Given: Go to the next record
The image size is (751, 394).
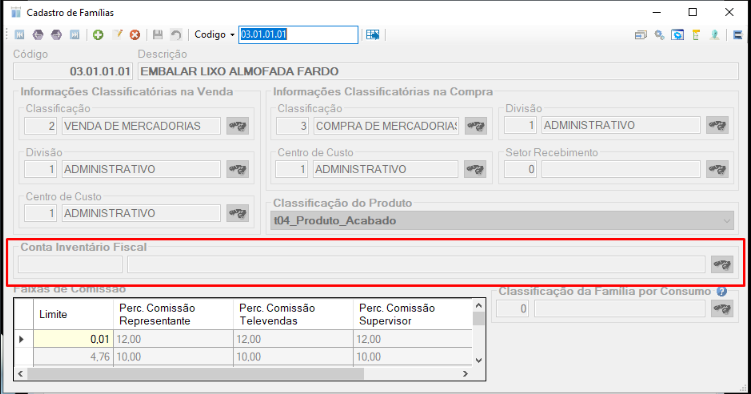Looking at the screenshot, I should tap(56, 34).
